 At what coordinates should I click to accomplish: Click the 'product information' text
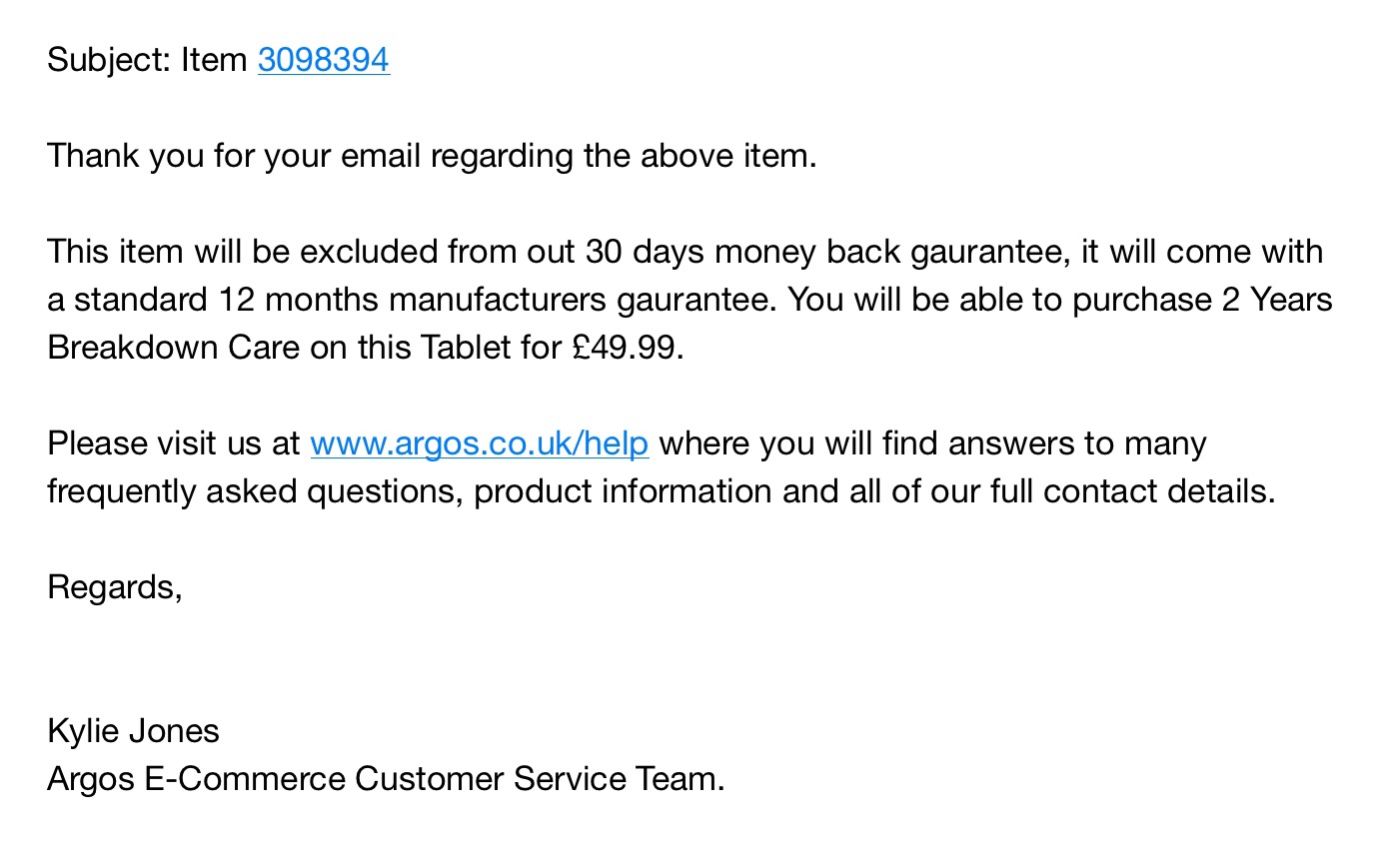point(622,491)
